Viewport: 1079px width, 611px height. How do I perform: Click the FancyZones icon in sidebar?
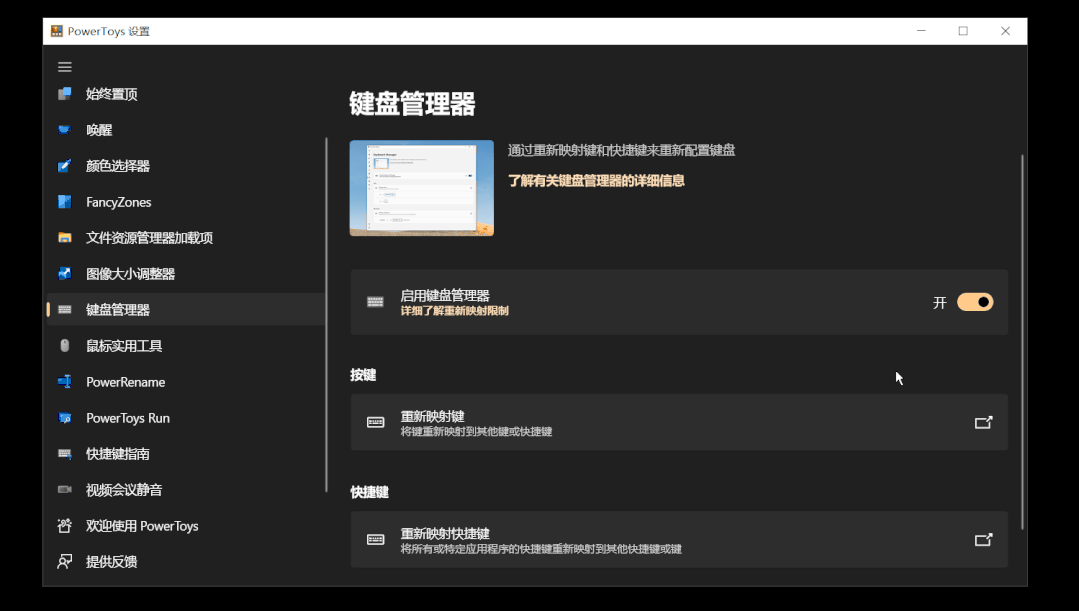(x=65, y=202)
